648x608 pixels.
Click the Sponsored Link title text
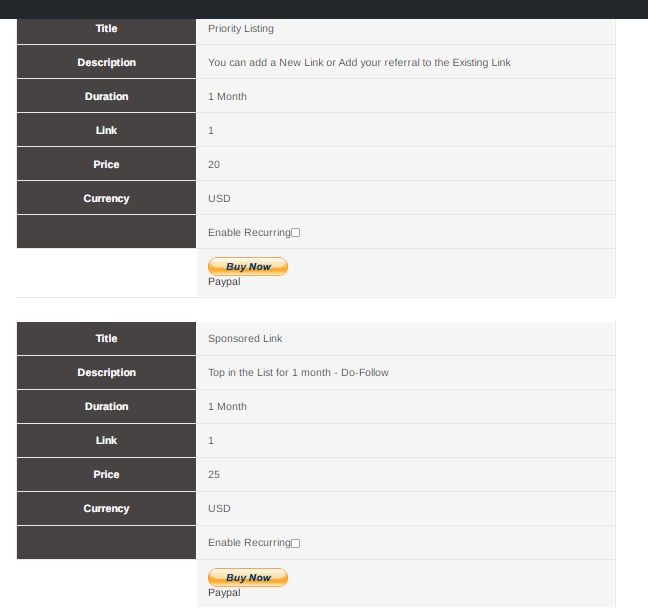245,339
